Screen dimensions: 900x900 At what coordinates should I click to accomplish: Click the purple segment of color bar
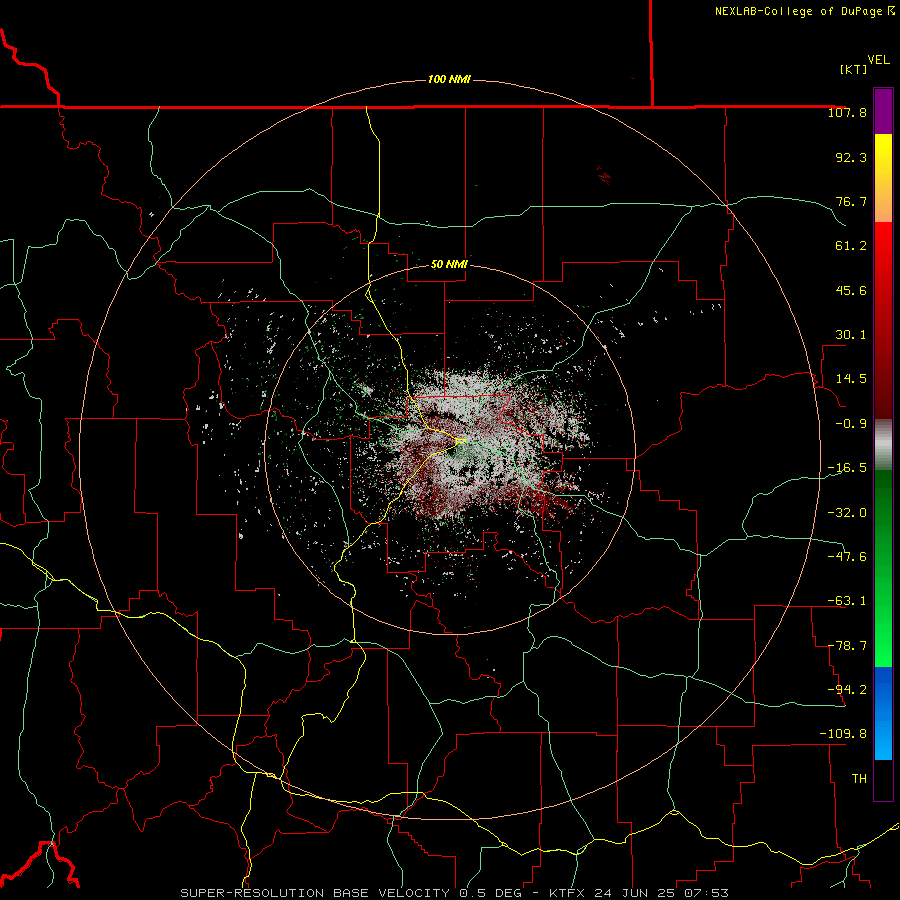pos(883,111)
